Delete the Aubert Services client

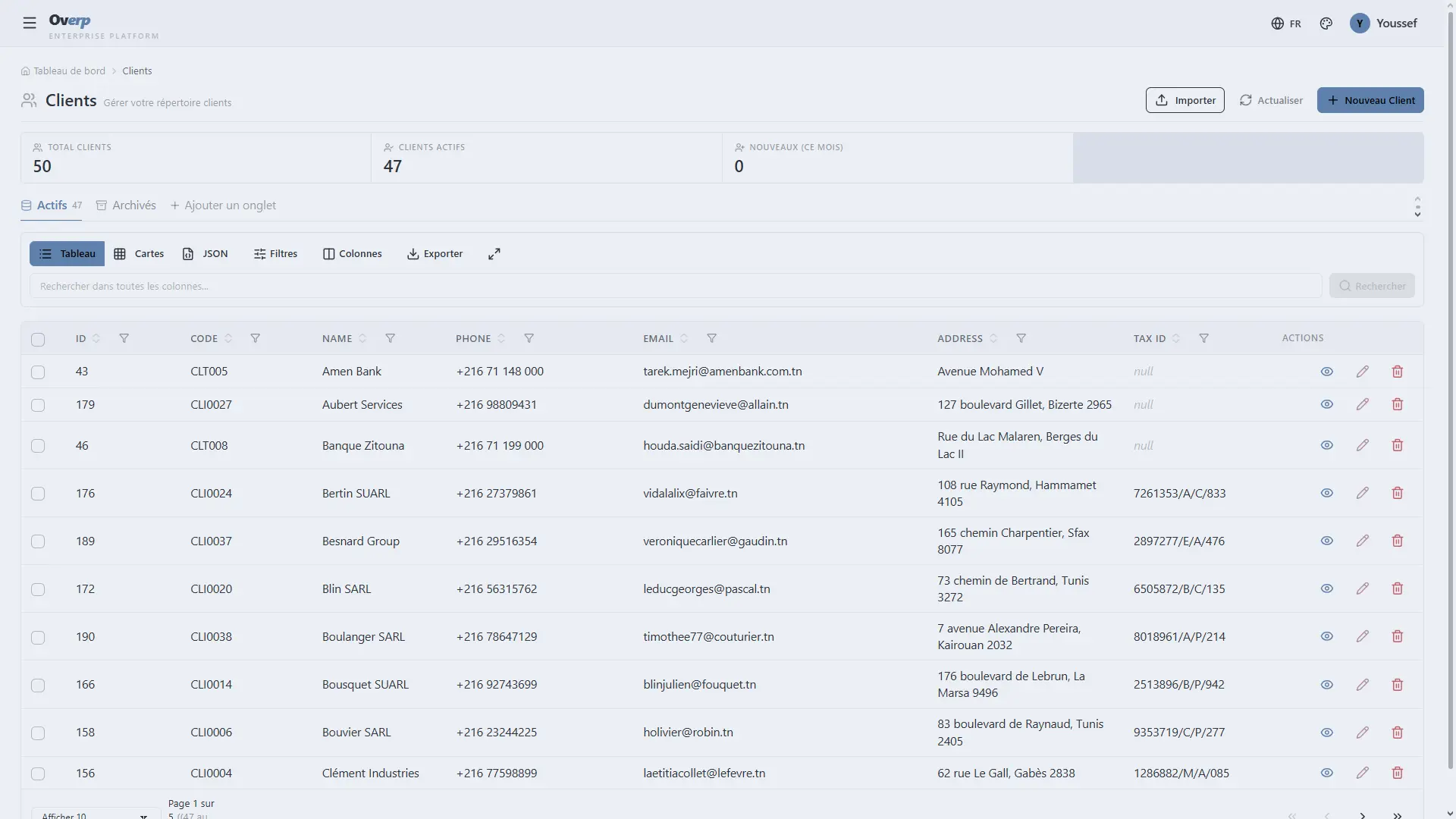coord(1397,405)
